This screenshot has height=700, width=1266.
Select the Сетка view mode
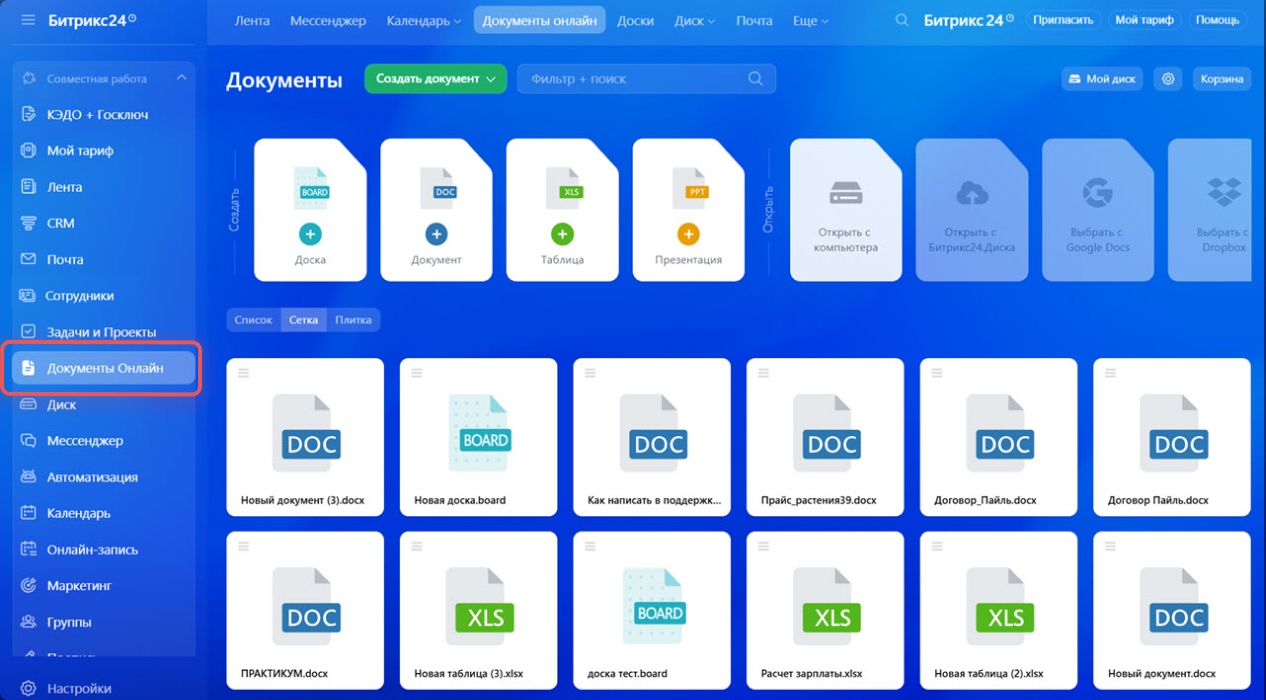coord(304,320)
